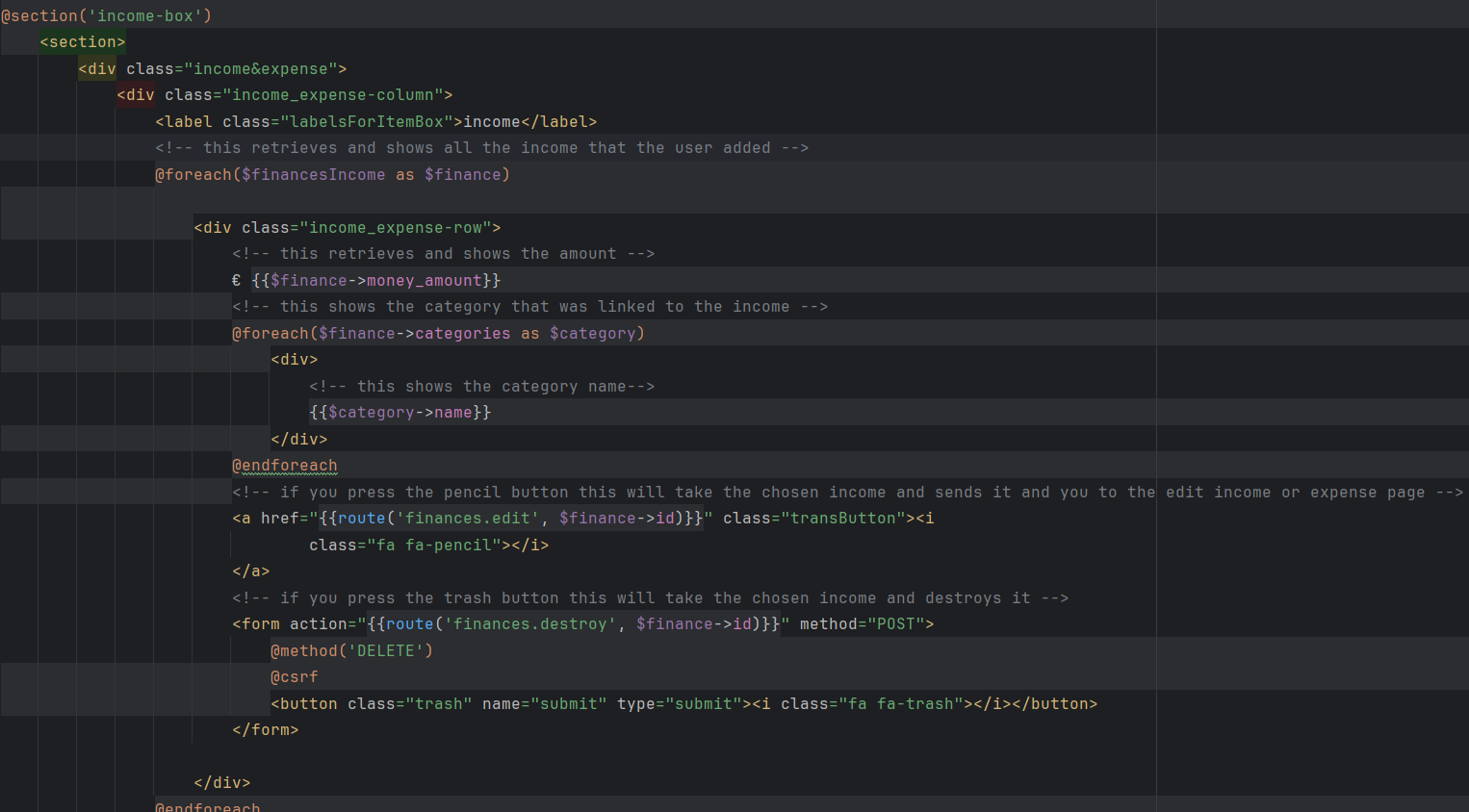Click comment about trash button destroys income
This screenshot has width=1469, height=812.
[651, 598]
